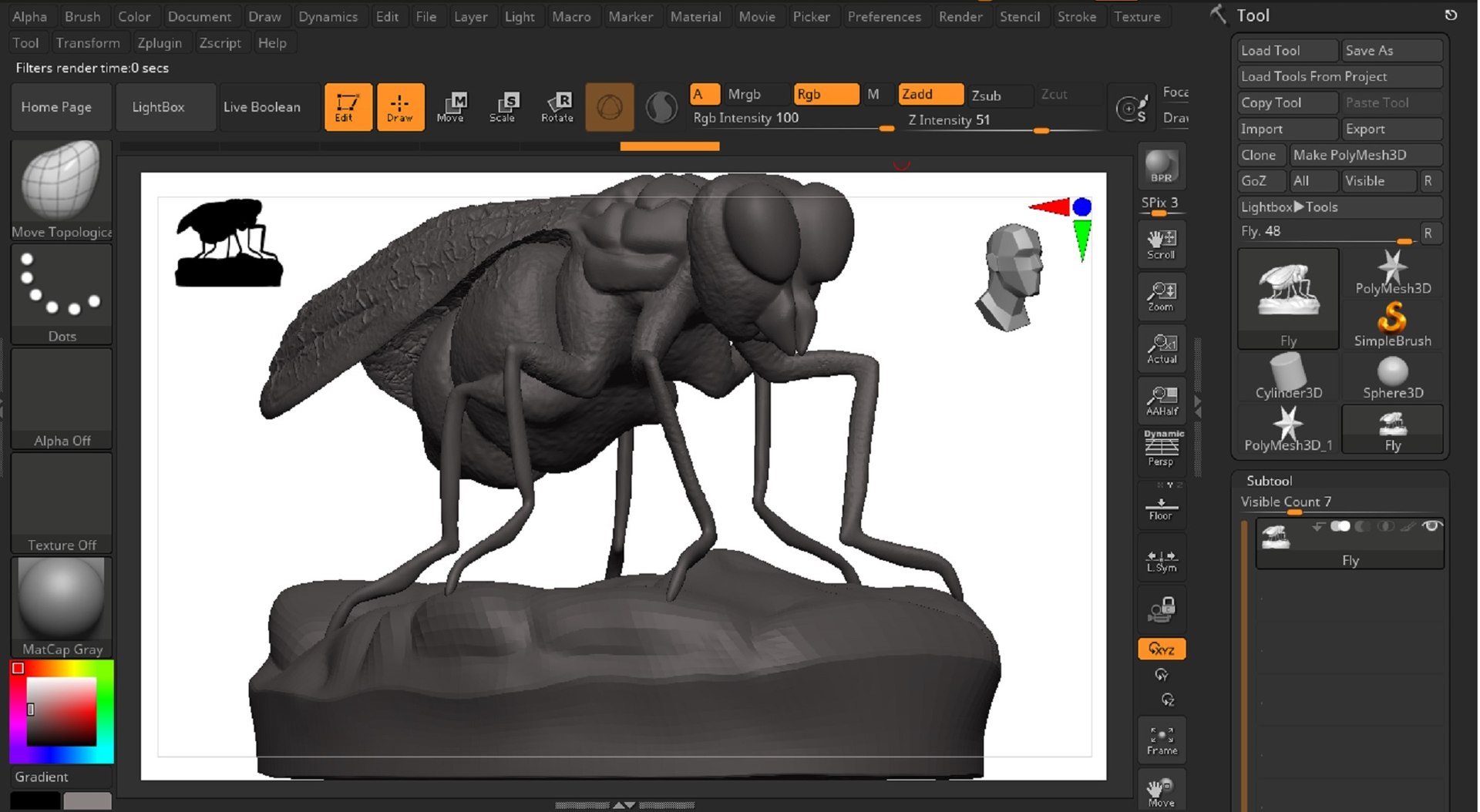Pick a color in the color square

click(x=62, y=710)
